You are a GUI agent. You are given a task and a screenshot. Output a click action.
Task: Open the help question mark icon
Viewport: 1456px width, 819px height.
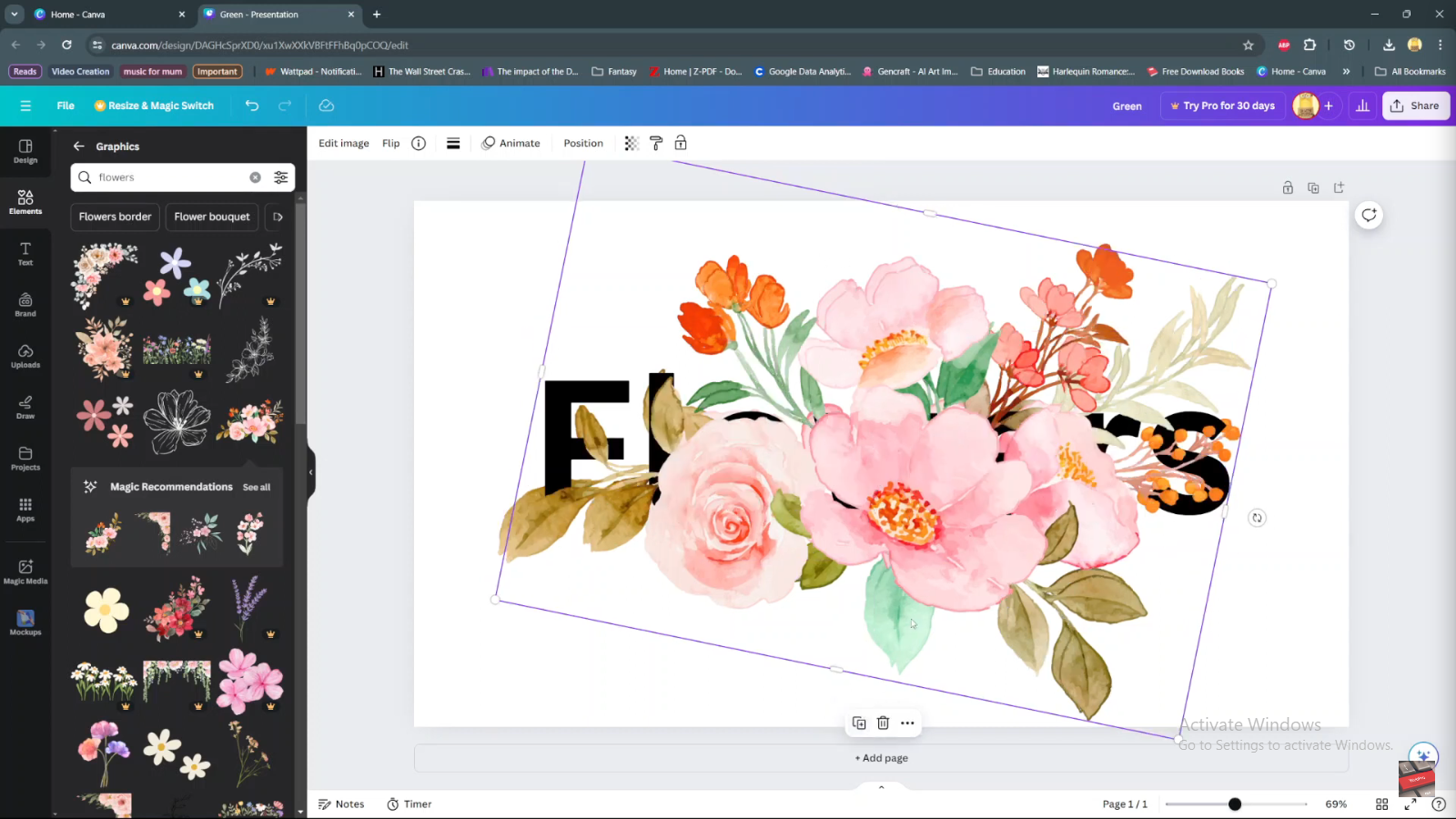[x=1439, y=804]
